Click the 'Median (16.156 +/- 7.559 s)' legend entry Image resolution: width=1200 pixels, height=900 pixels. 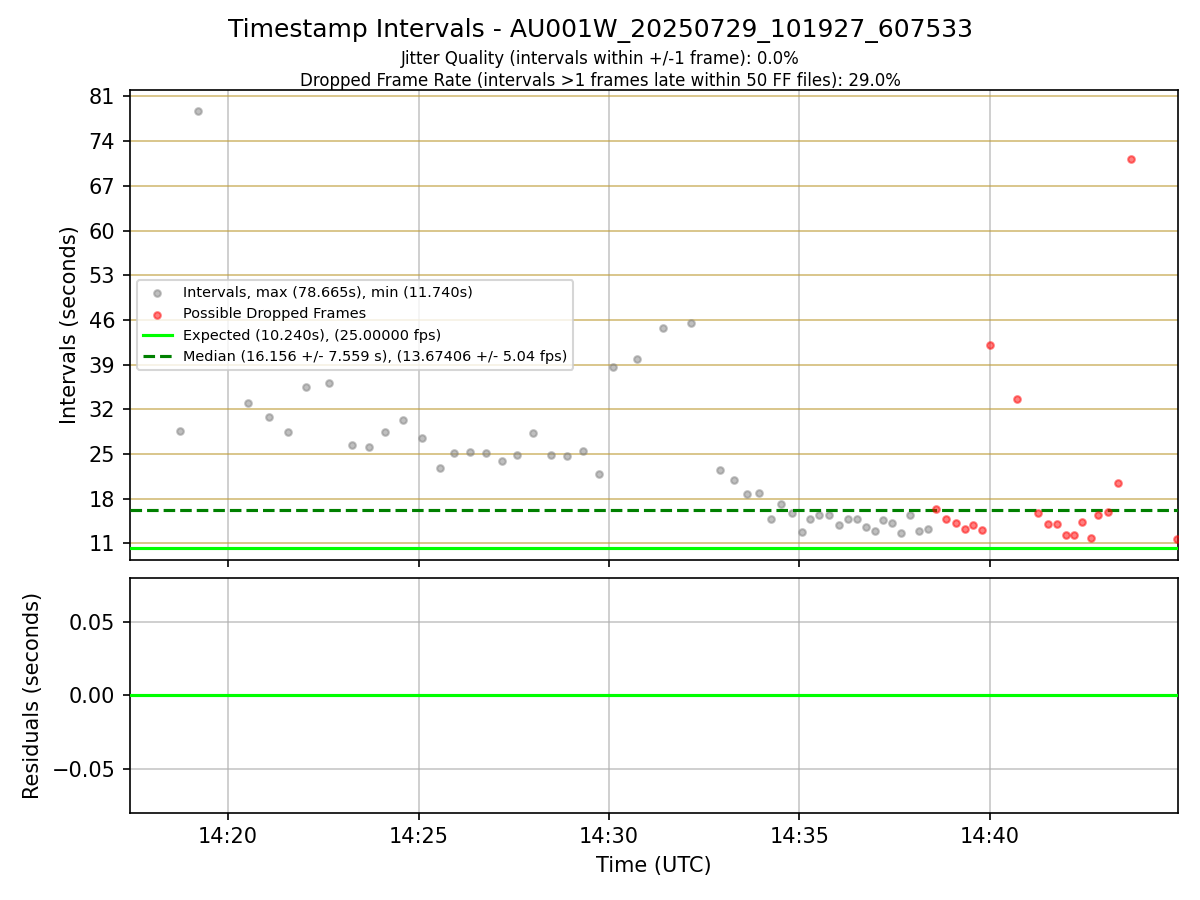point(375,356)
